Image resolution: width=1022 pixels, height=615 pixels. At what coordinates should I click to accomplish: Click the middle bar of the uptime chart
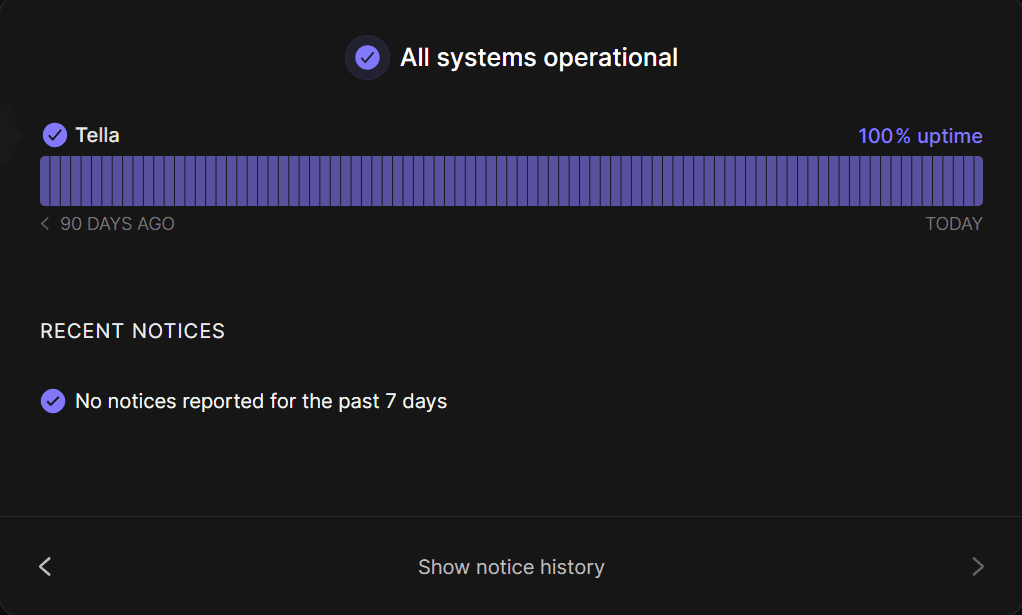pyautogui.click(x=512, y=181)
